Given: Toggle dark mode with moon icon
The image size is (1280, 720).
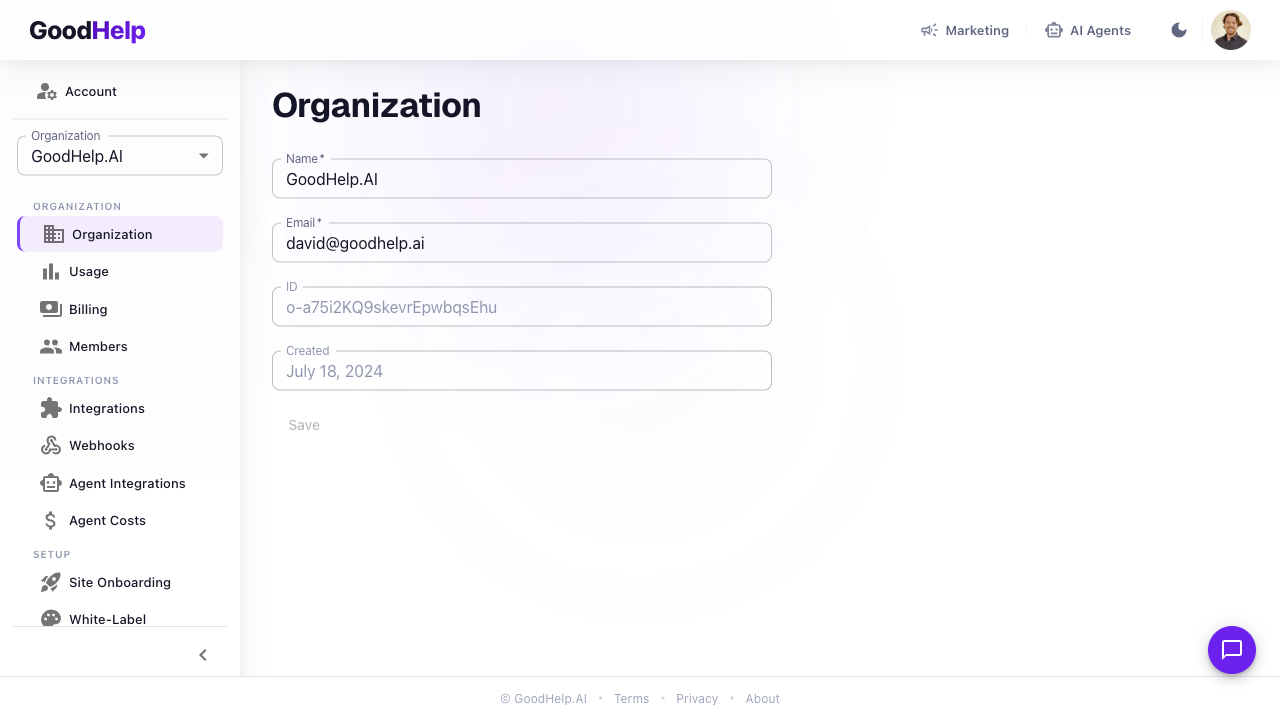Looking at the screenshot, I should tap(1179, 30).
